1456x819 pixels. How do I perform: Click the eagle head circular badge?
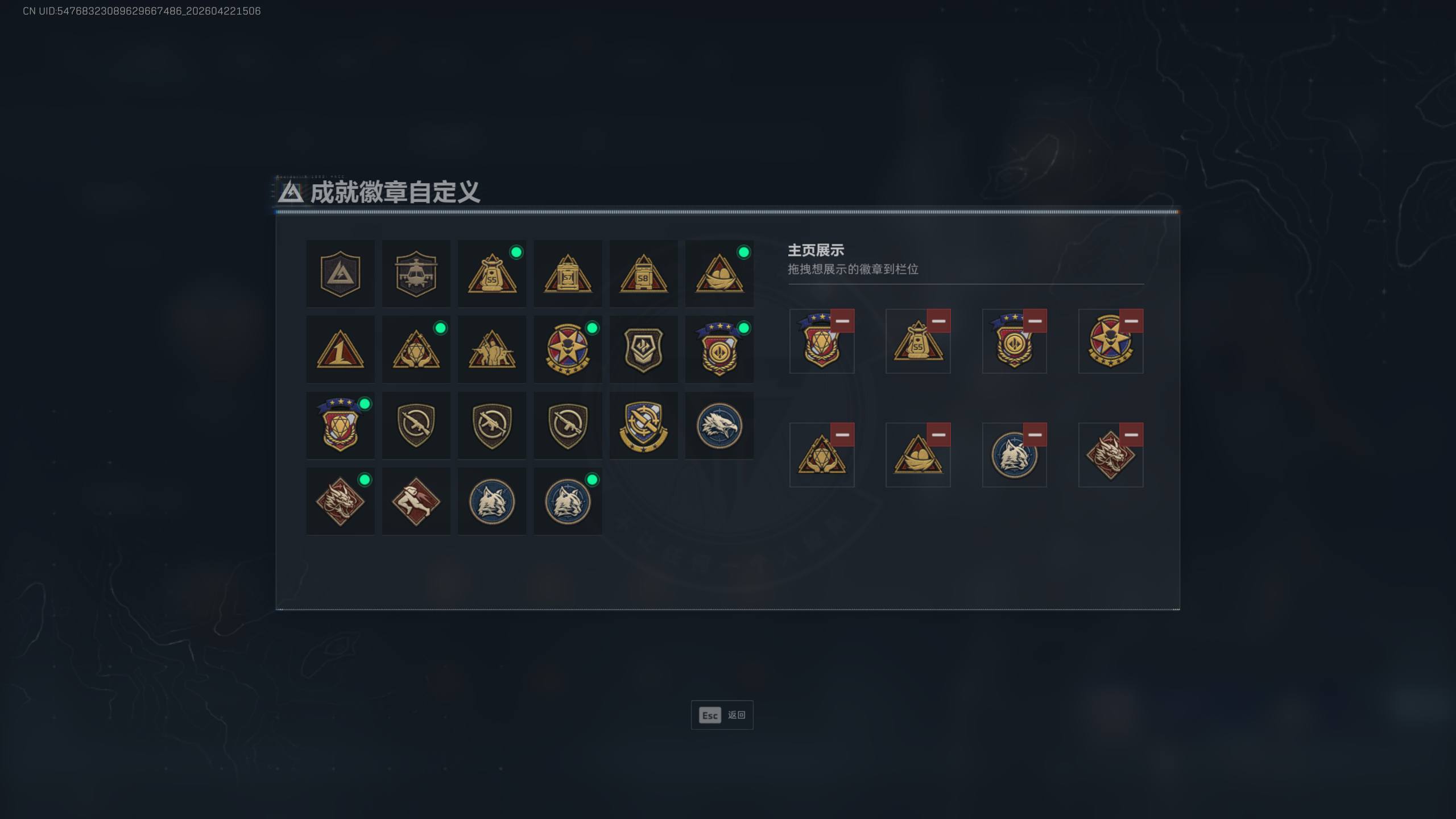[719, 425]
